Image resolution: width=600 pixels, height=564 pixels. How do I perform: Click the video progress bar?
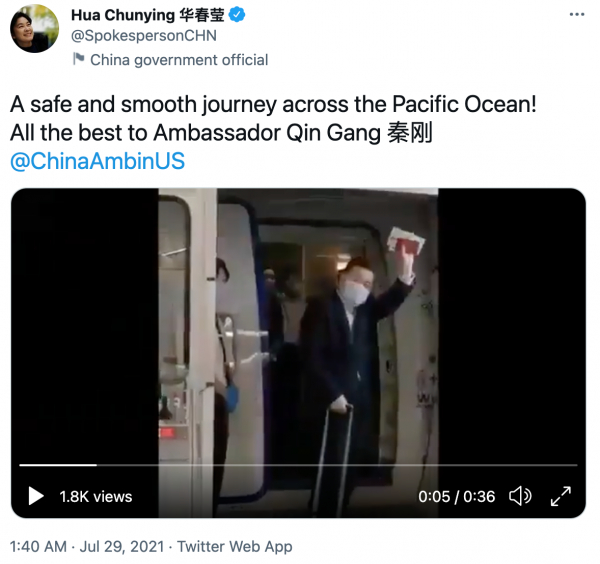[x=298, y=465]
